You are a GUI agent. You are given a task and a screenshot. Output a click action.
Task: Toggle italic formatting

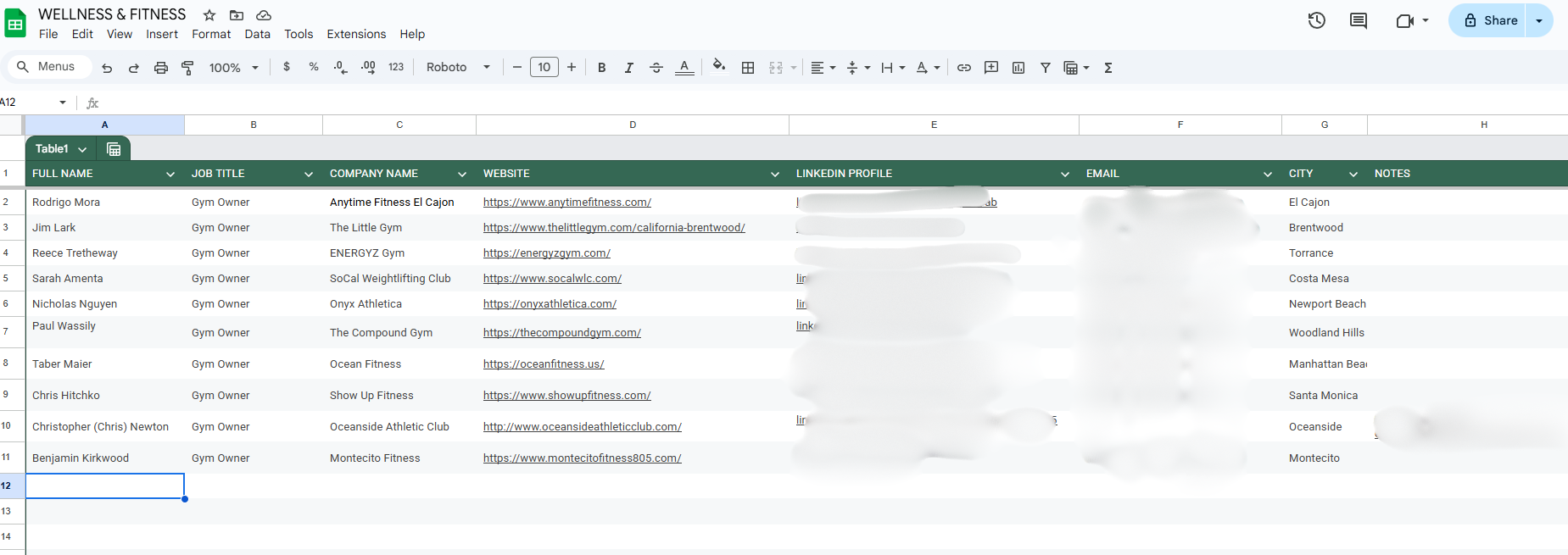click(x=628, y=68)
